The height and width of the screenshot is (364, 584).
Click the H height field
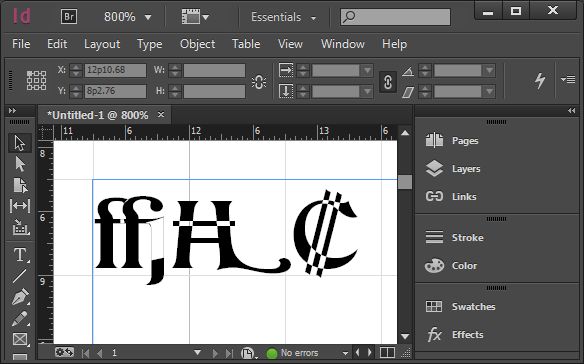pos(214,91)
